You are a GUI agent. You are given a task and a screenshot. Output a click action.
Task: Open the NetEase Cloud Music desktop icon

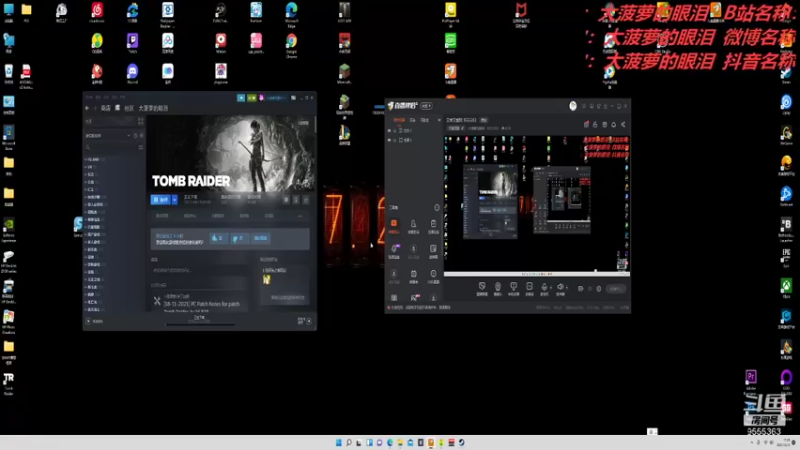97,12
